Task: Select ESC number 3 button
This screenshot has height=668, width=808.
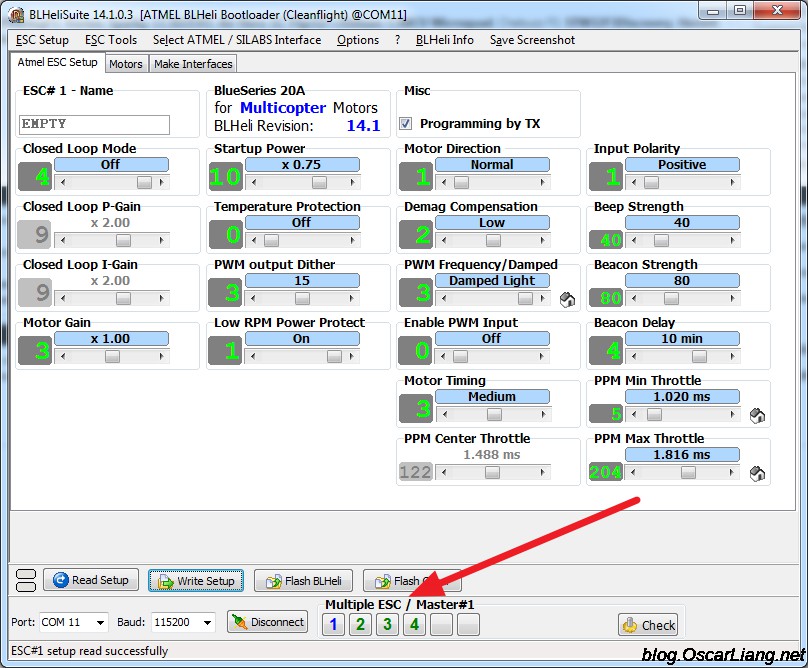Action: click(387, 625)
